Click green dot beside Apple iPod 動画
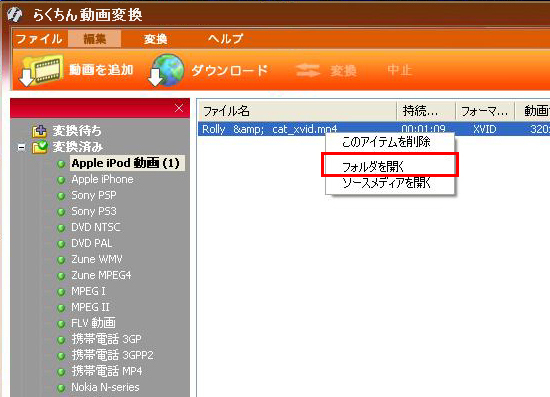The height and width of the screenshot is (397, 550). pyautogui.click(x=61, y=164)
